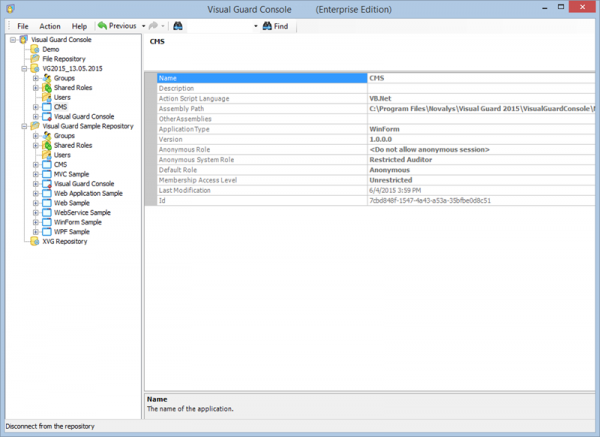The width and height of the screenshot is (600, 437).
Task: Open the Action menu
Action: (50, 26)
